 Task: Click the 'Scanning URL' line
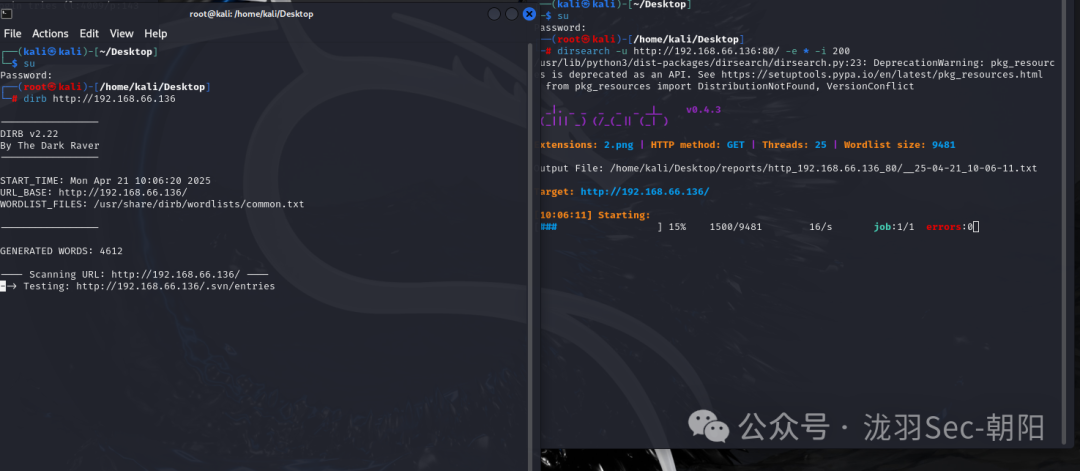[x=134, y=274]
